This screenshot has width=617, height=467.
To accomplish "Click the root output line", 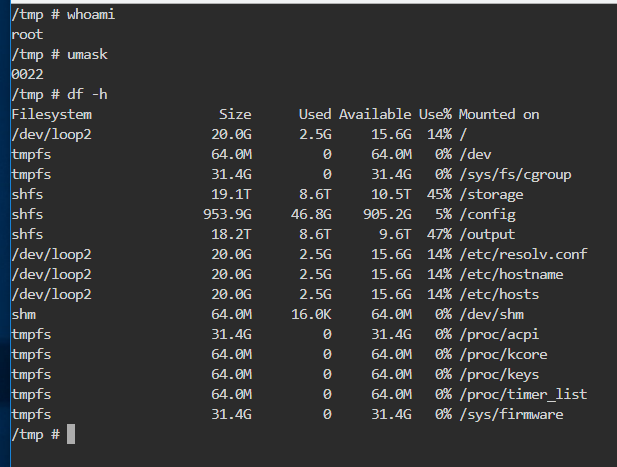I will click(x=27, y=35).
